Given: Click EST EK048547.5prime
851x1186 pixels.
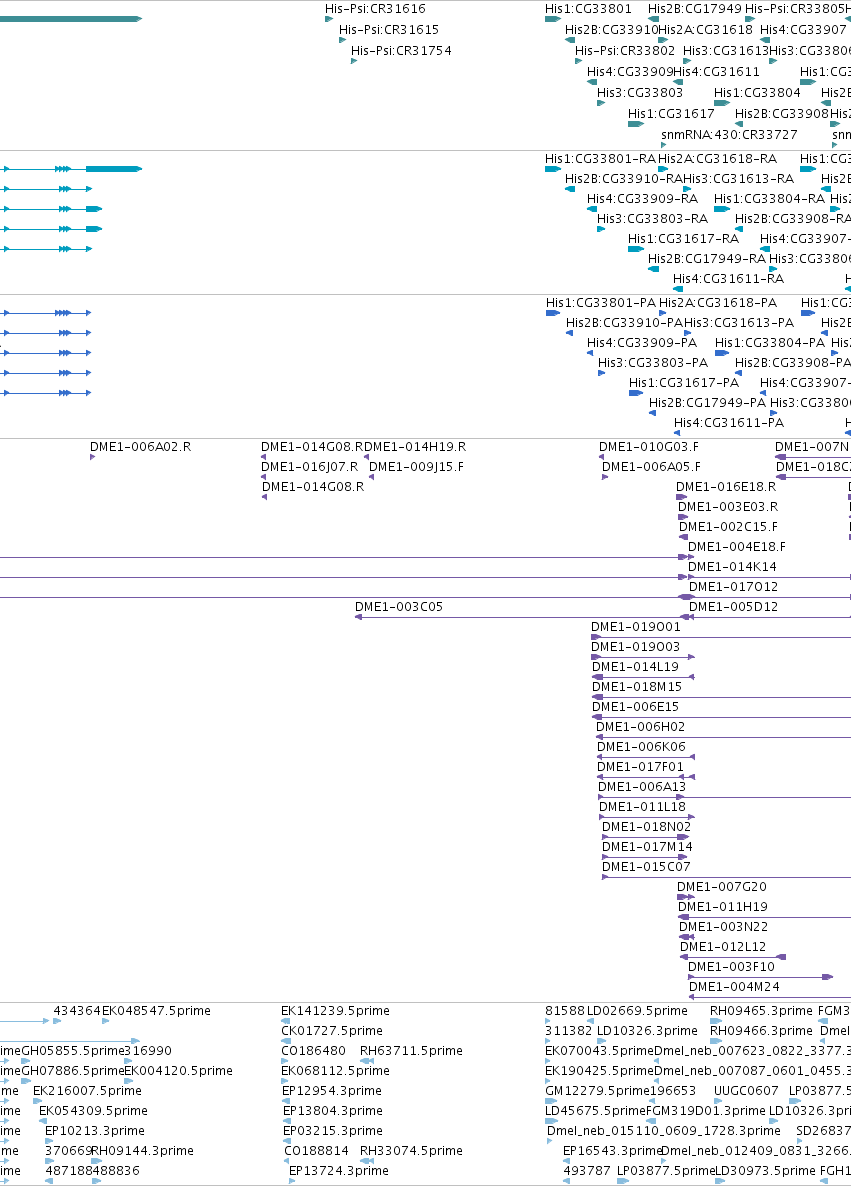Looking at the screenshot, I should tap(156, 1011).
